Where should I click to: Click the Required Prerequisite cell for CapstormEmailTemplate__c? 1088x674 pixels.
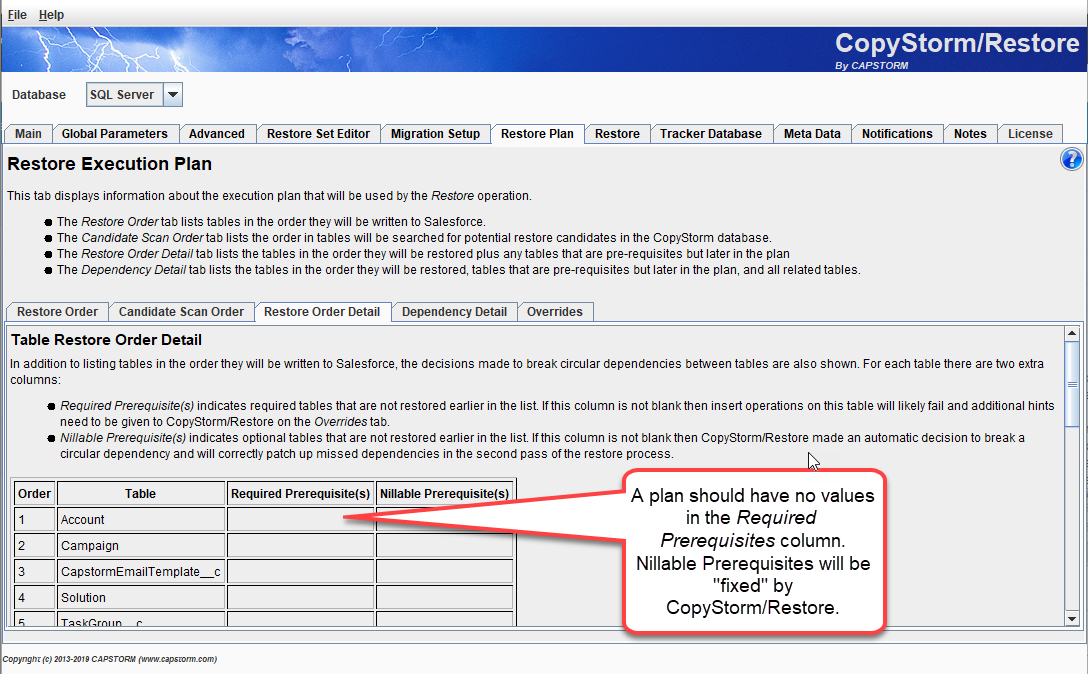300,572
